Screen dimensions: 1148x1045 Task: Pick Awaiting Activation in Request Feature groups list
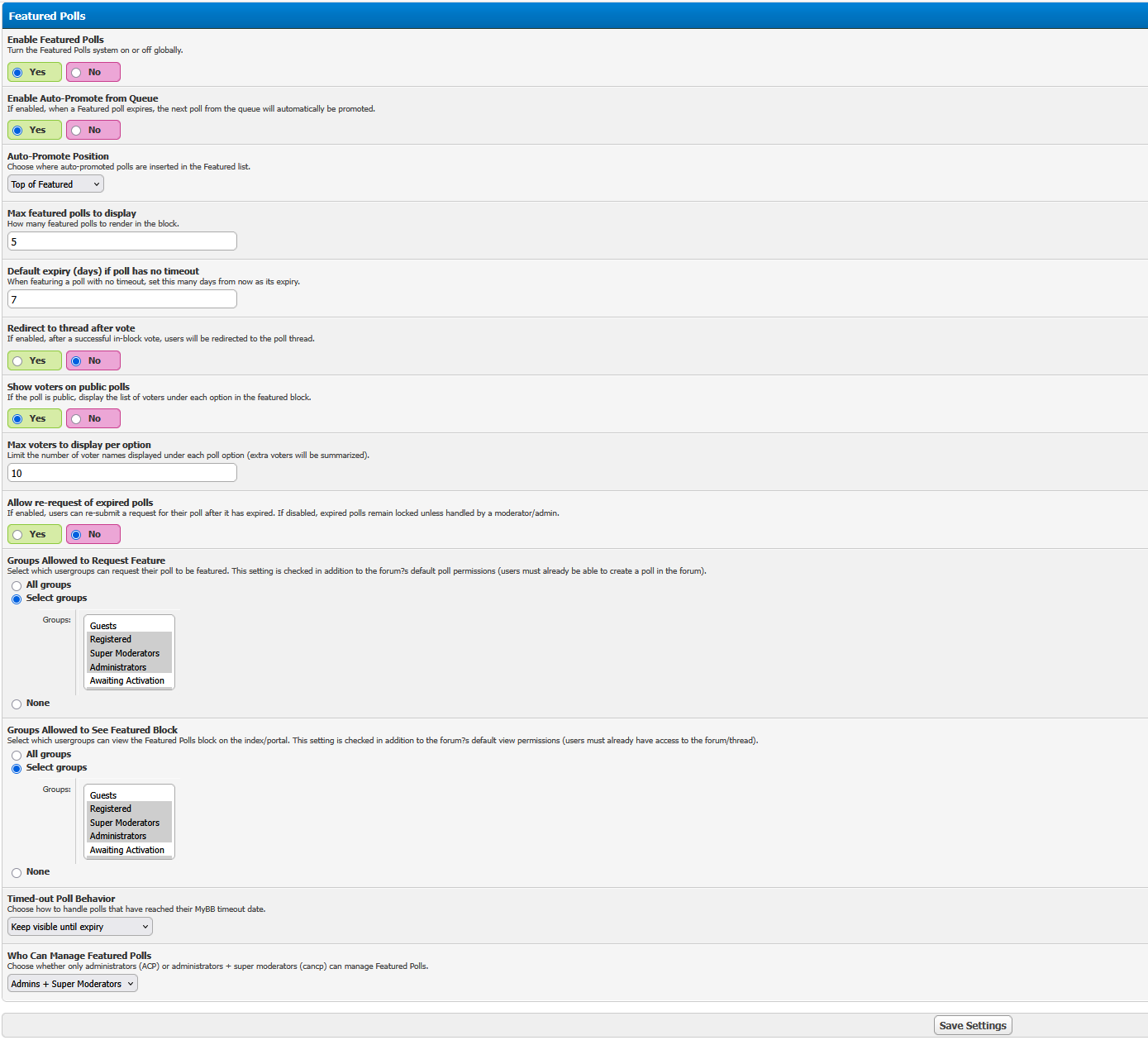pyautogui.click(x=126, y=681)
